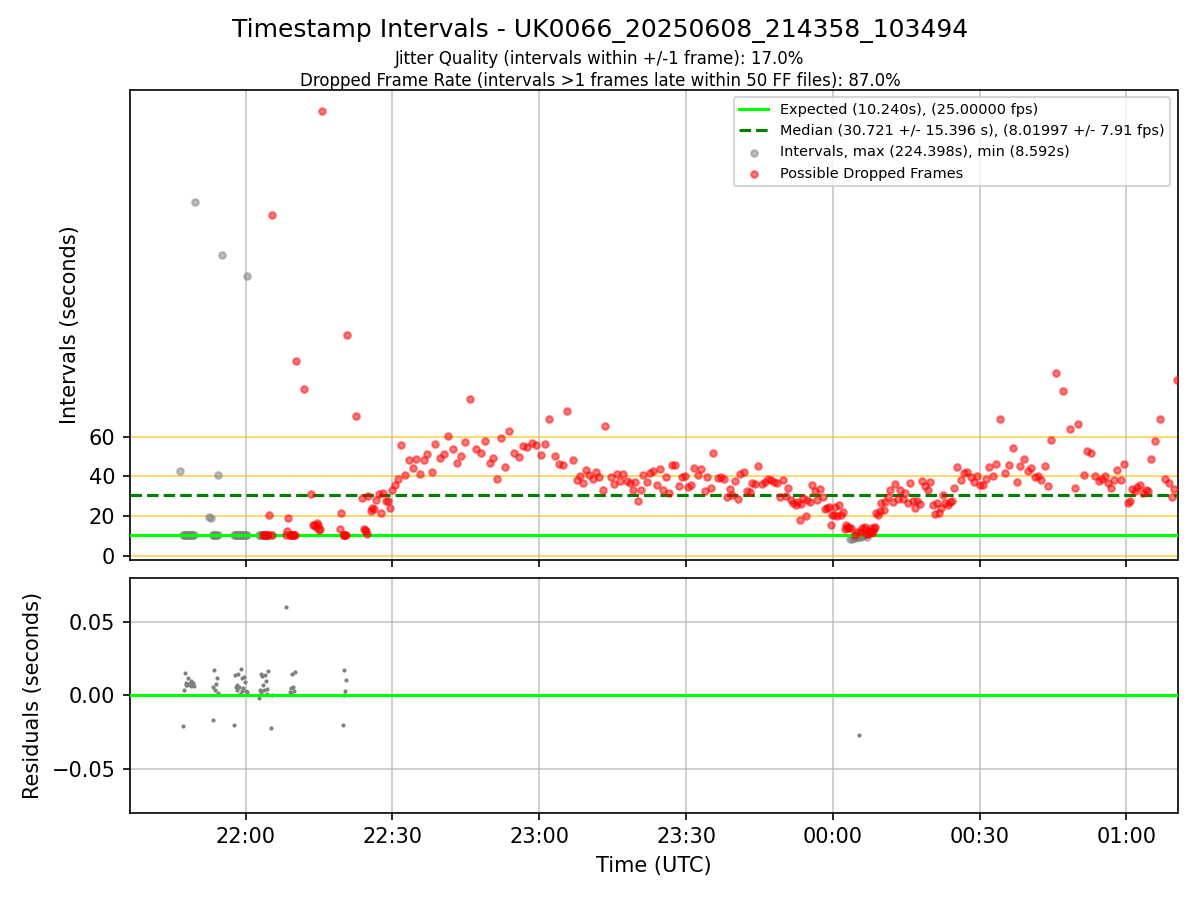The height and width of the screenshot is (900, 1200).
Task: Click the "Jitter Quality" 17.0% subtitle line
Action: 599,58
